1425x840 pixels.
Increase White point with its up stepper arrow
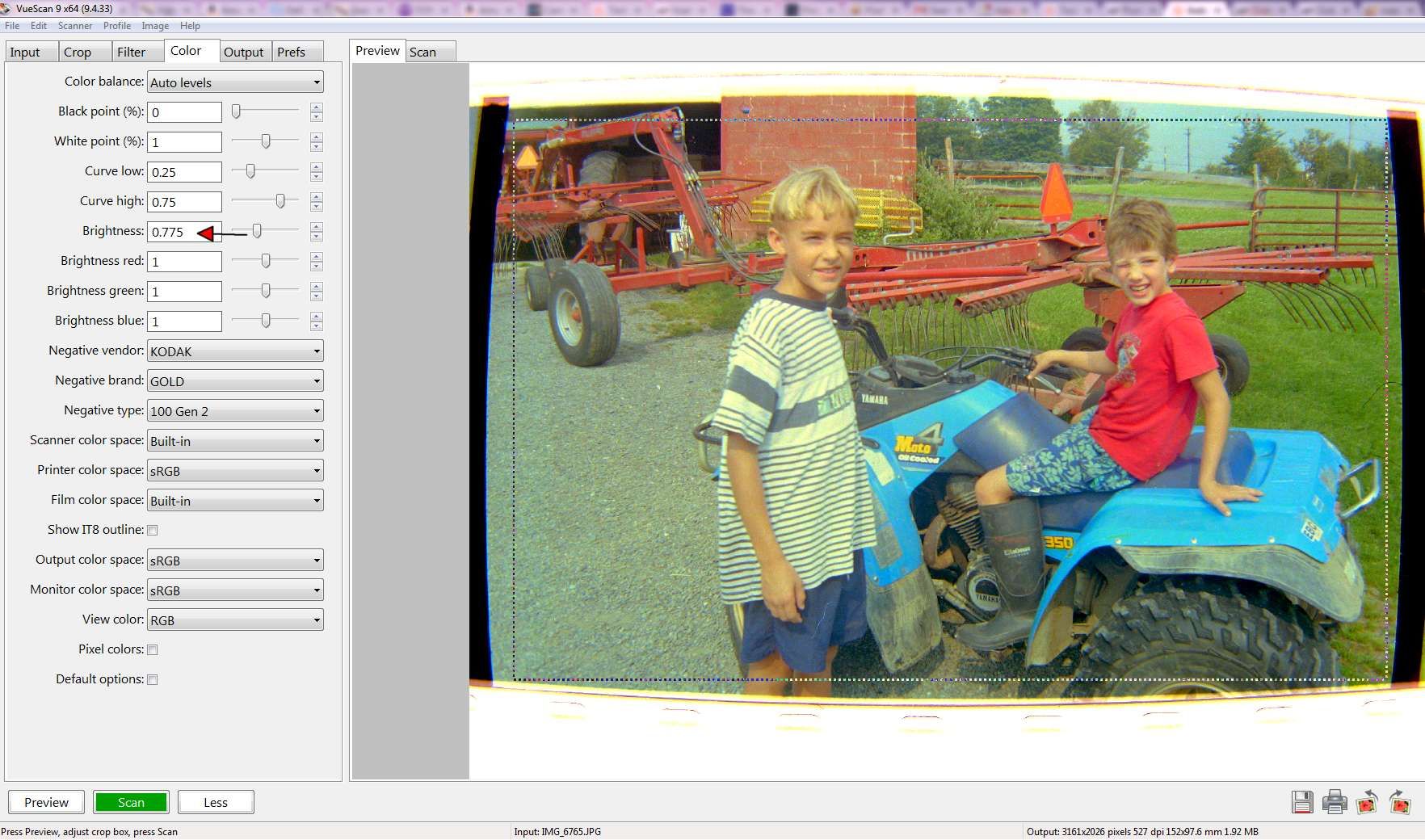coord(316,137)
